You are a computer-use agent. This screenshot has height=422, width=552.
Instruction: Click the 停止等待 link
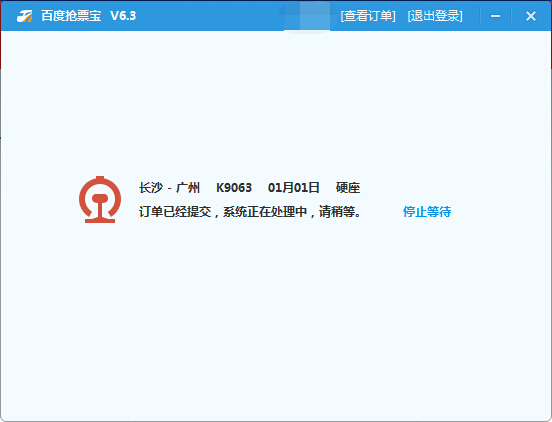click(427, 212)
